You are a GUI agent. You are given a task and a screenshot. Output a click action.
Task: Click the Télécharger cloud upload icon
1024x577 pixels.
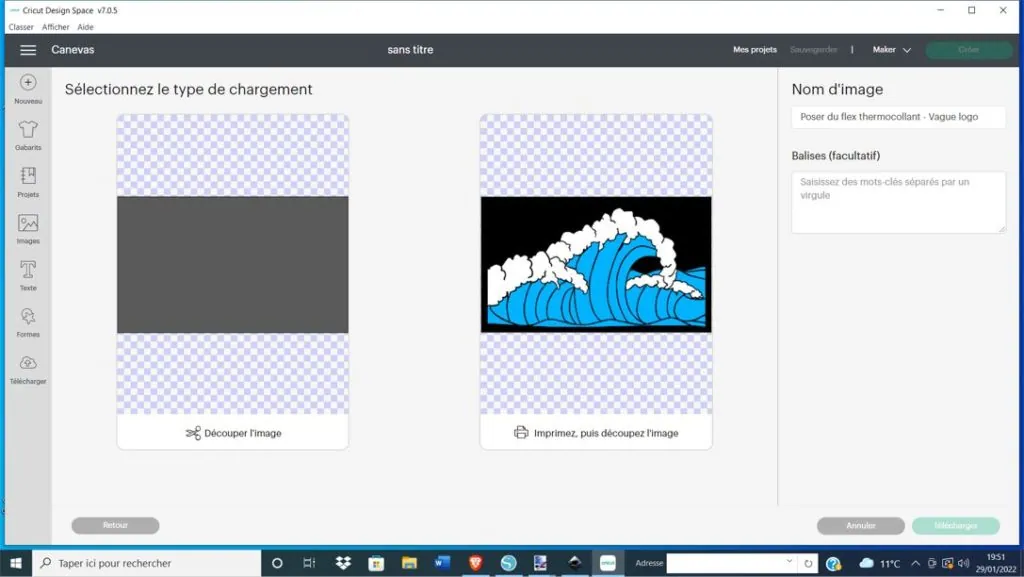pos(28,364)
